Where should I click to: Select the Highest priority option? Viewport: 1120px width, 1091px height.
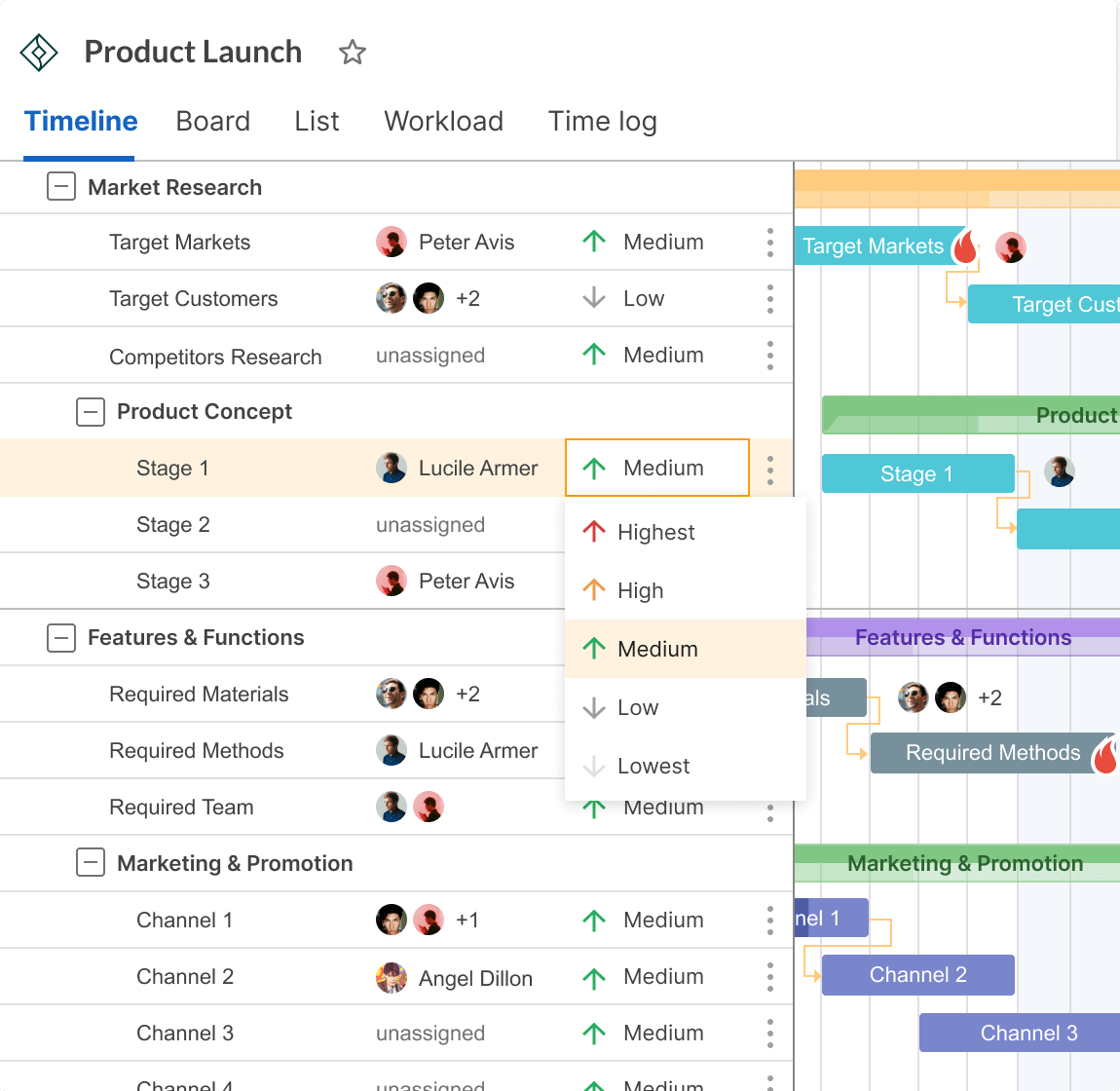(656, 532)
